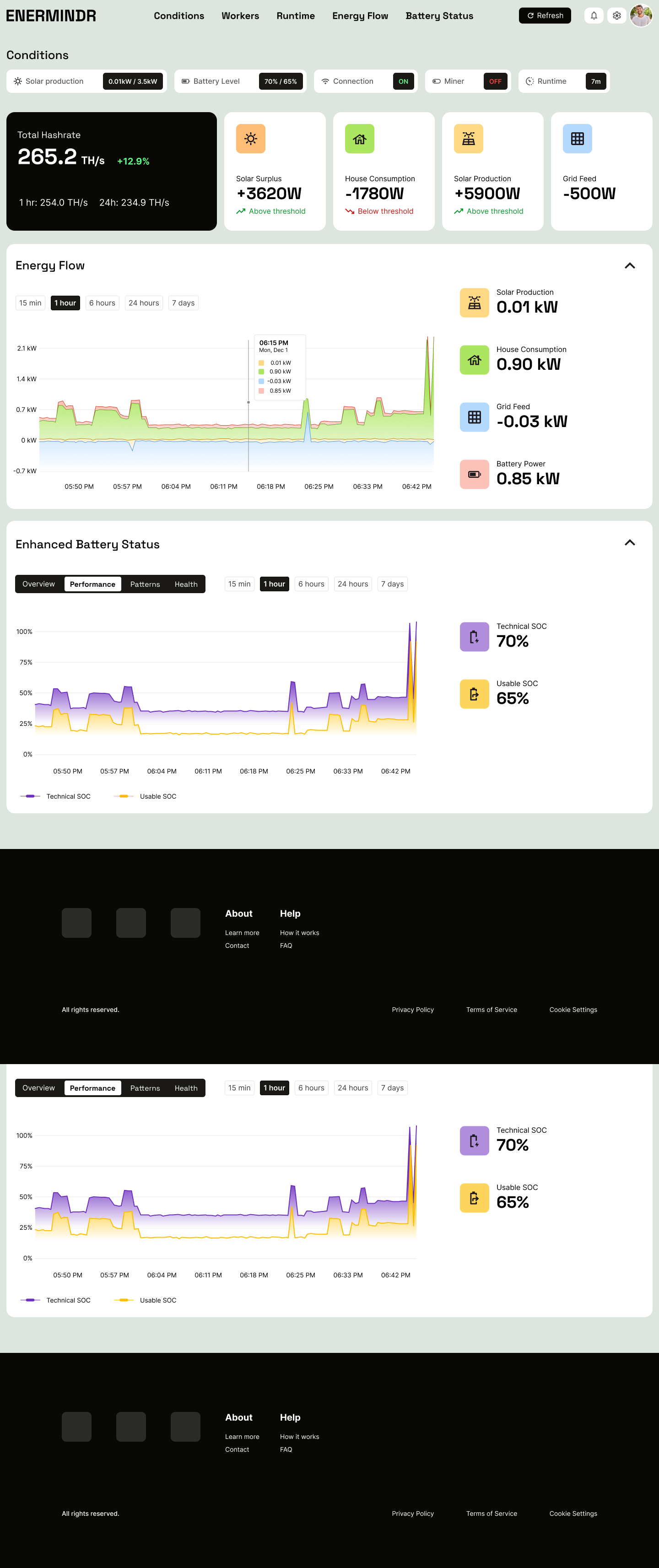
Task: Go to the Runtime nav item
Action: click(296, 16)
